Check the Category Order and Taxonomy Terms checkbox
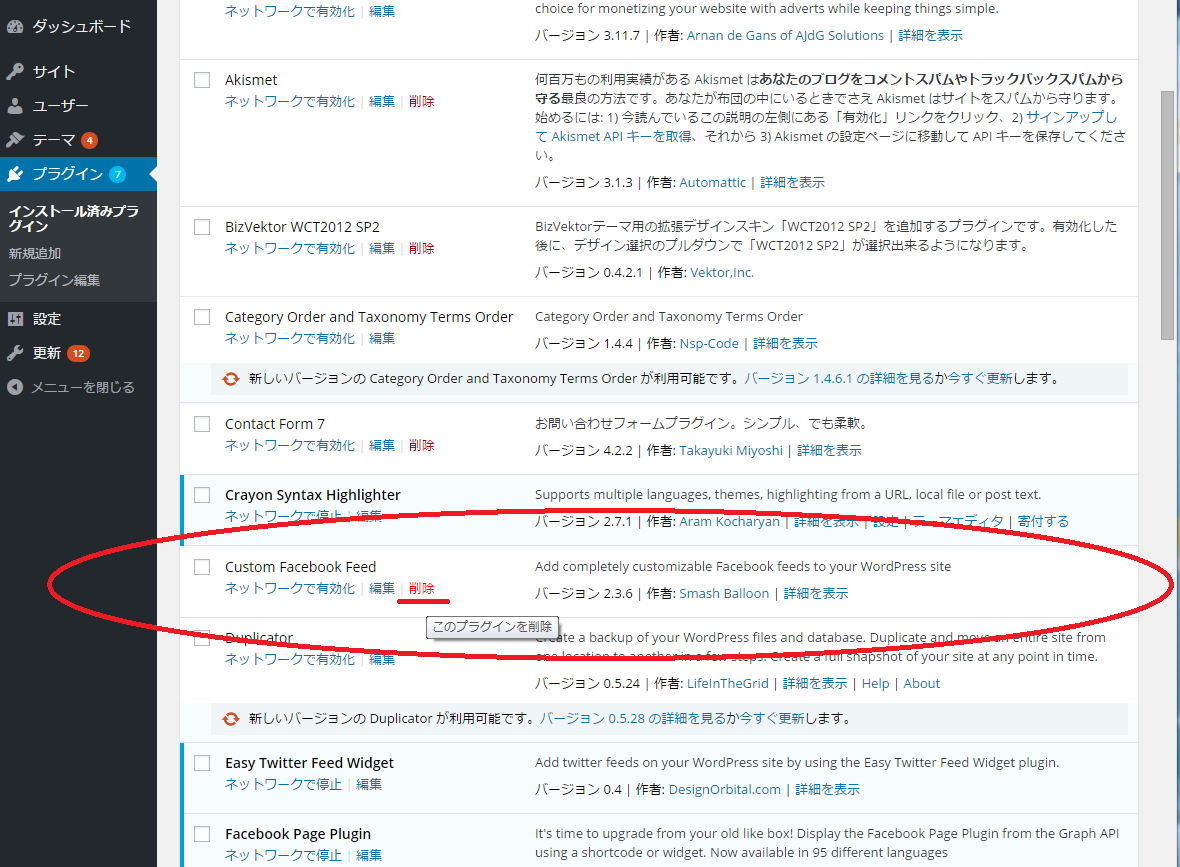 click(x=202, y=317)
